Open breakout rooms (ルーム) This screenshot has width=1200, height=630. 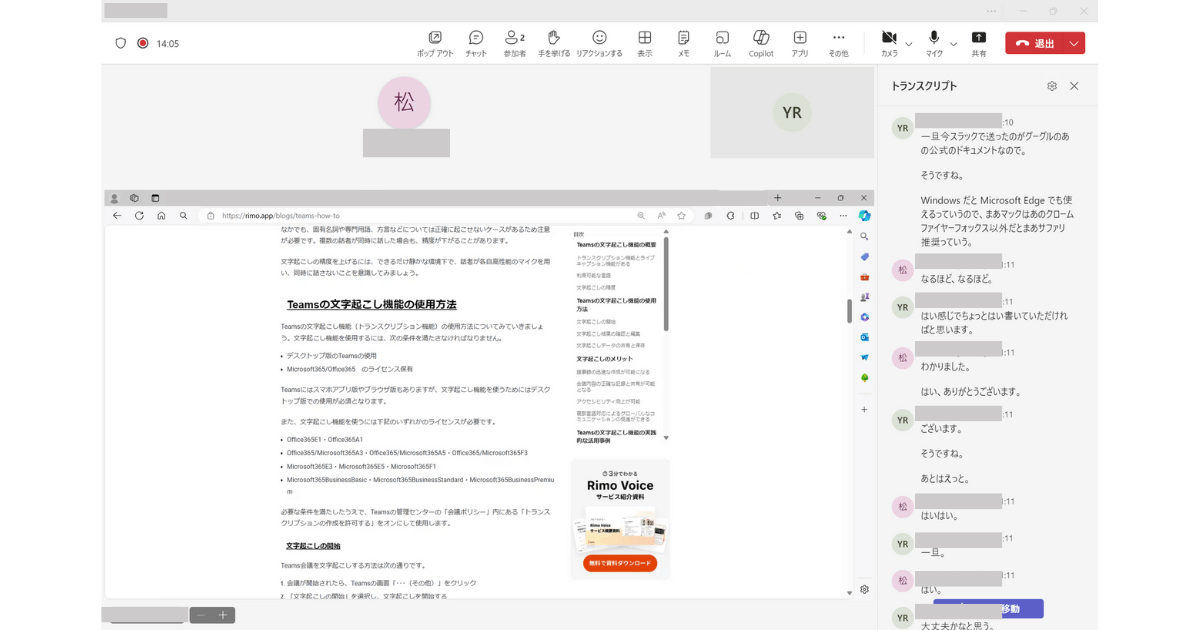721,42
